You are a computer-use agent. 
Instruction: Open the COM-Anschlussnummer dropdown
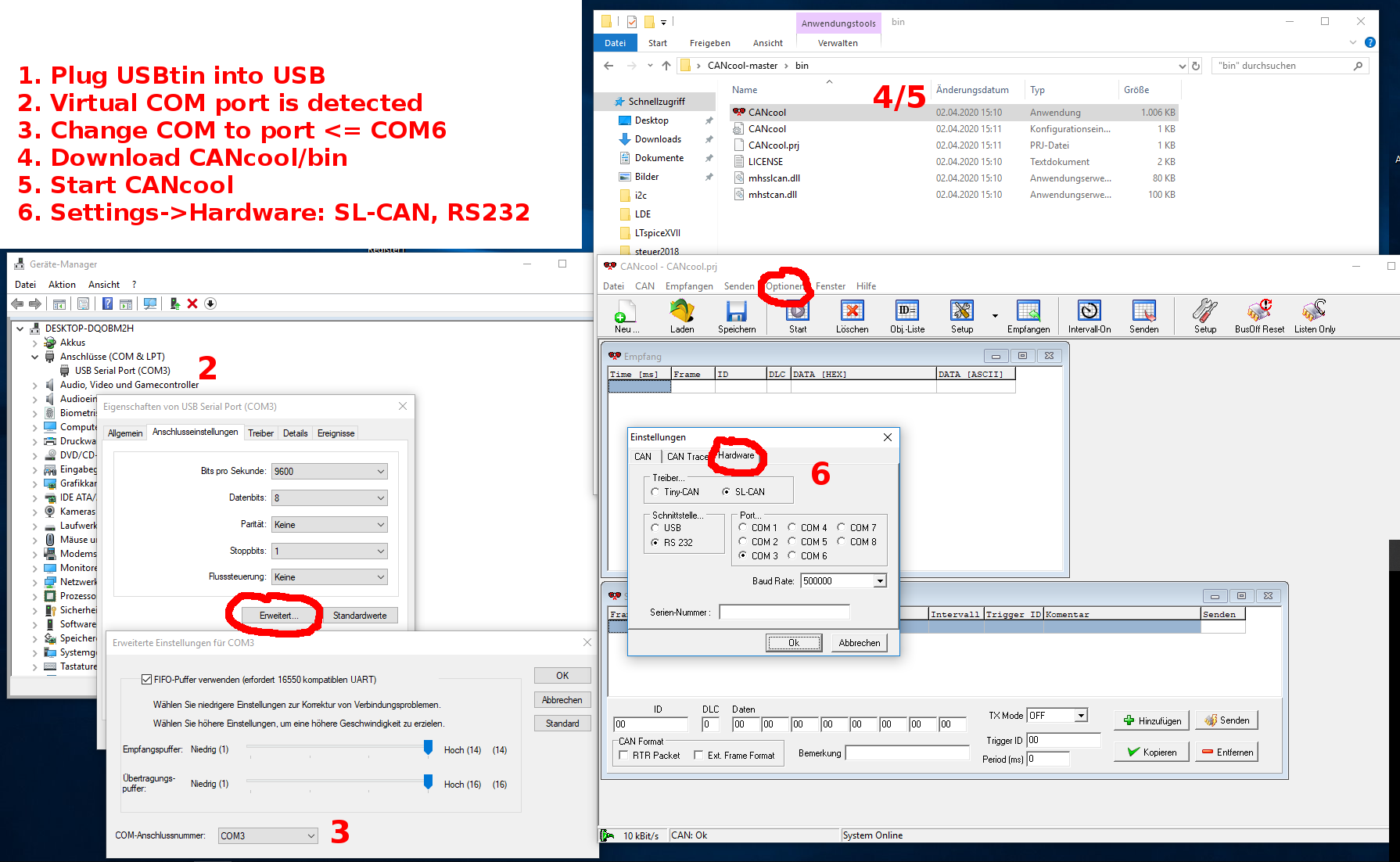coord(267,836)
